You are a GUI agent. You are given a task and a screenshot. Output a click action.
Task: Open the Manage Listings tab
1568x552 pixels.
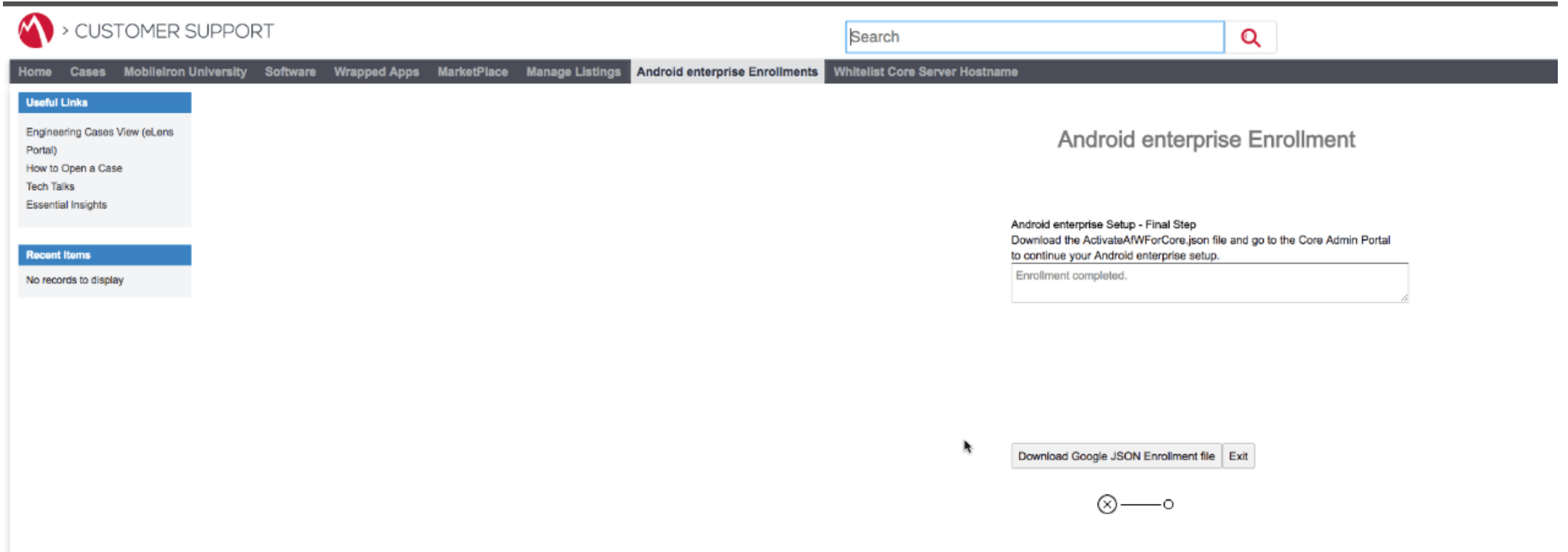[574, 71]
